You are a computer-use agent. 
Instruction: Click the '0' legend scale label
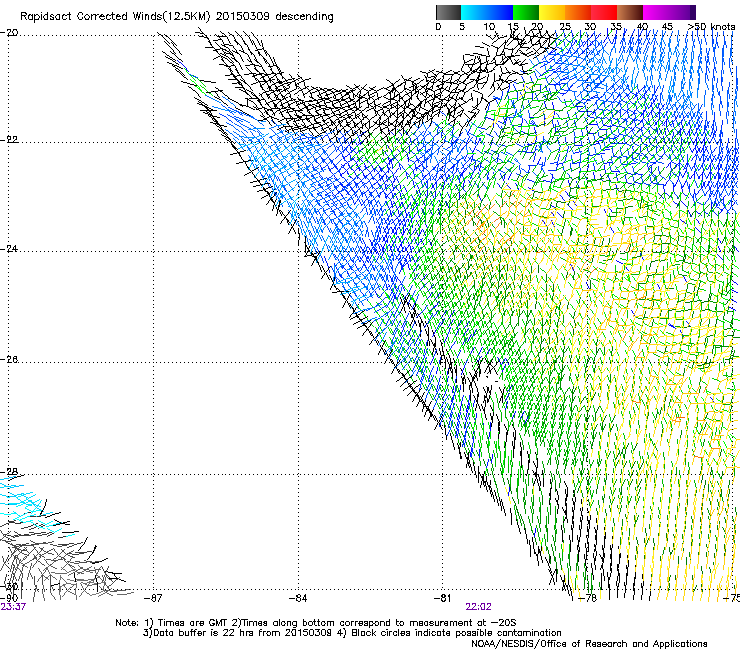[x=438, y=26]
